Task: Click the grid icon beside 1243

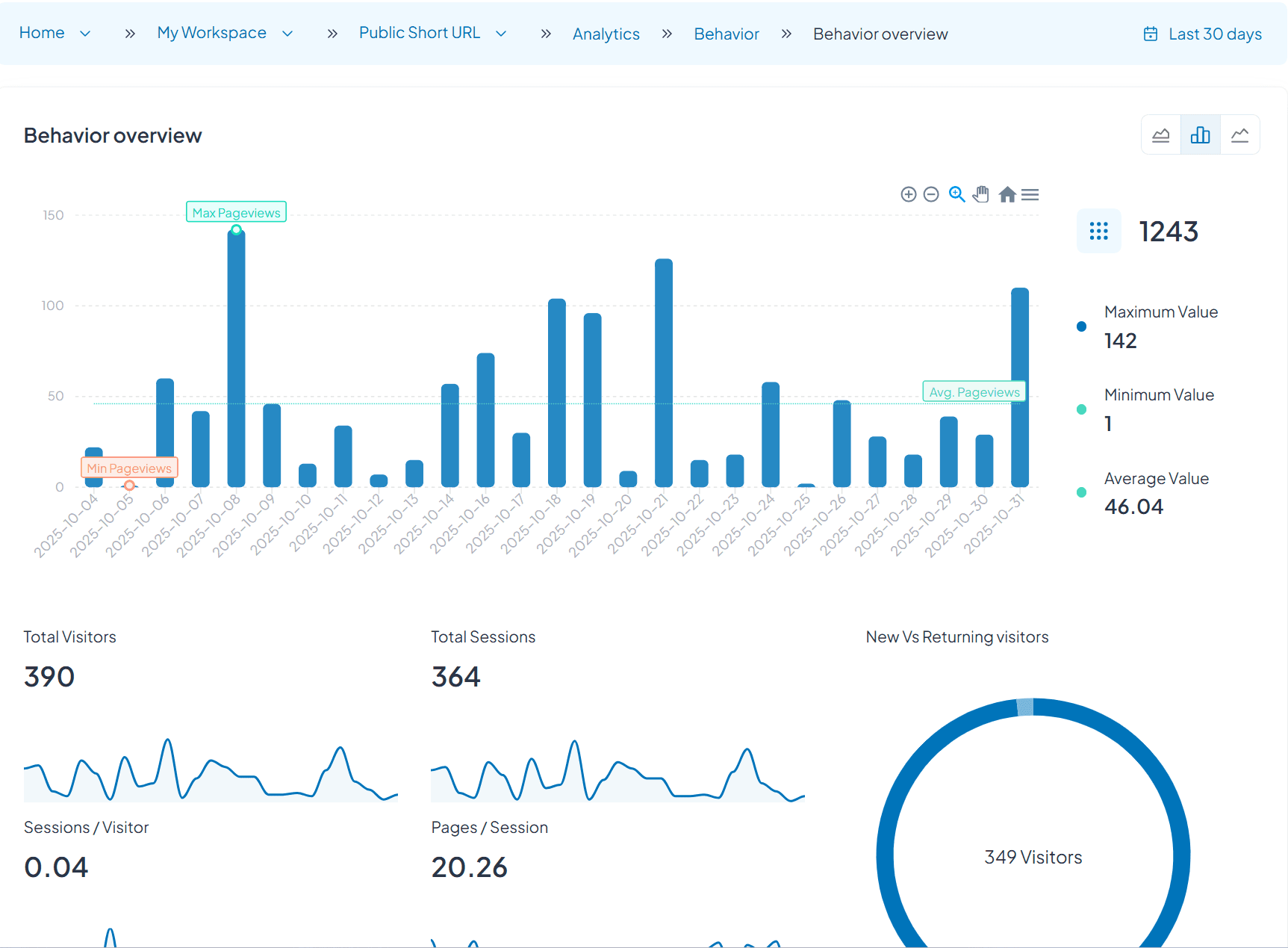Action: pos(1098,231)
